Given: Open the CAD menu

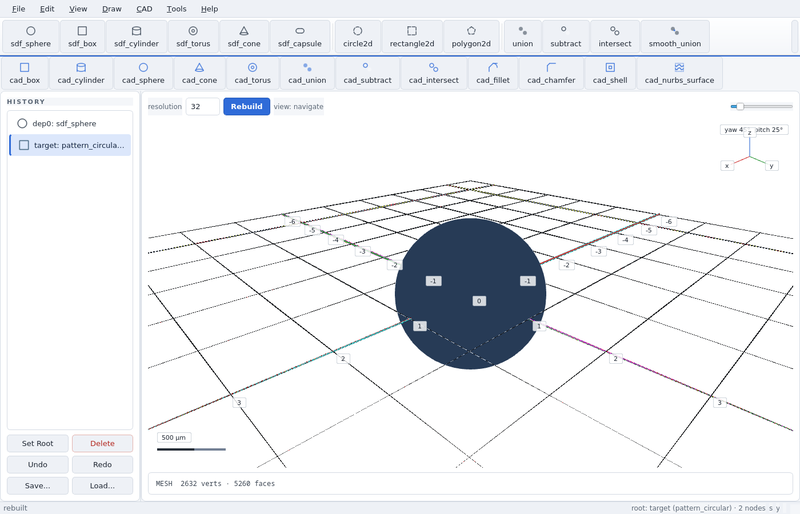Looking at the screenshot, I should click(144, 9).
